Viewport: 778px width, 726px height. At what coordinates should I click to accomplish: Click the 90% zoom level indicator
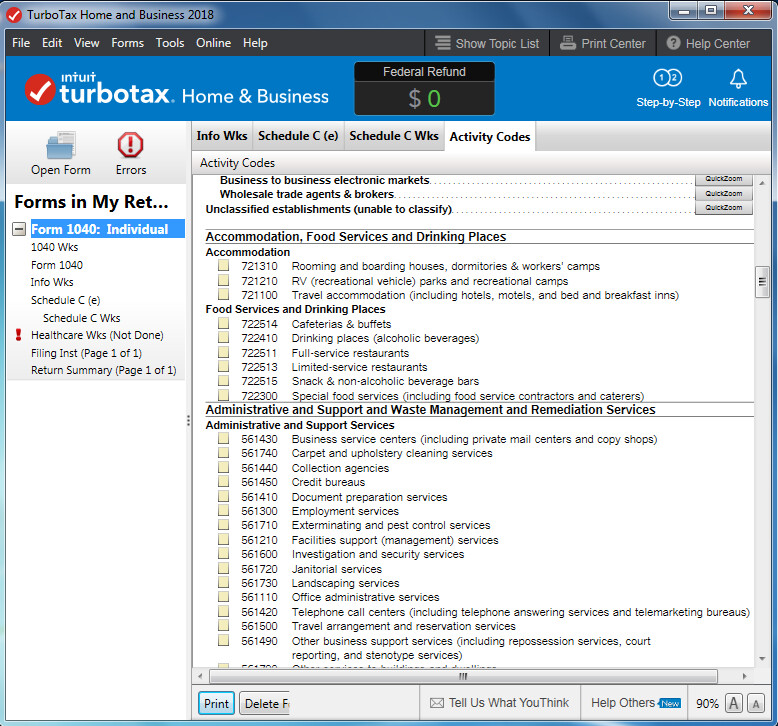(707, 704)
